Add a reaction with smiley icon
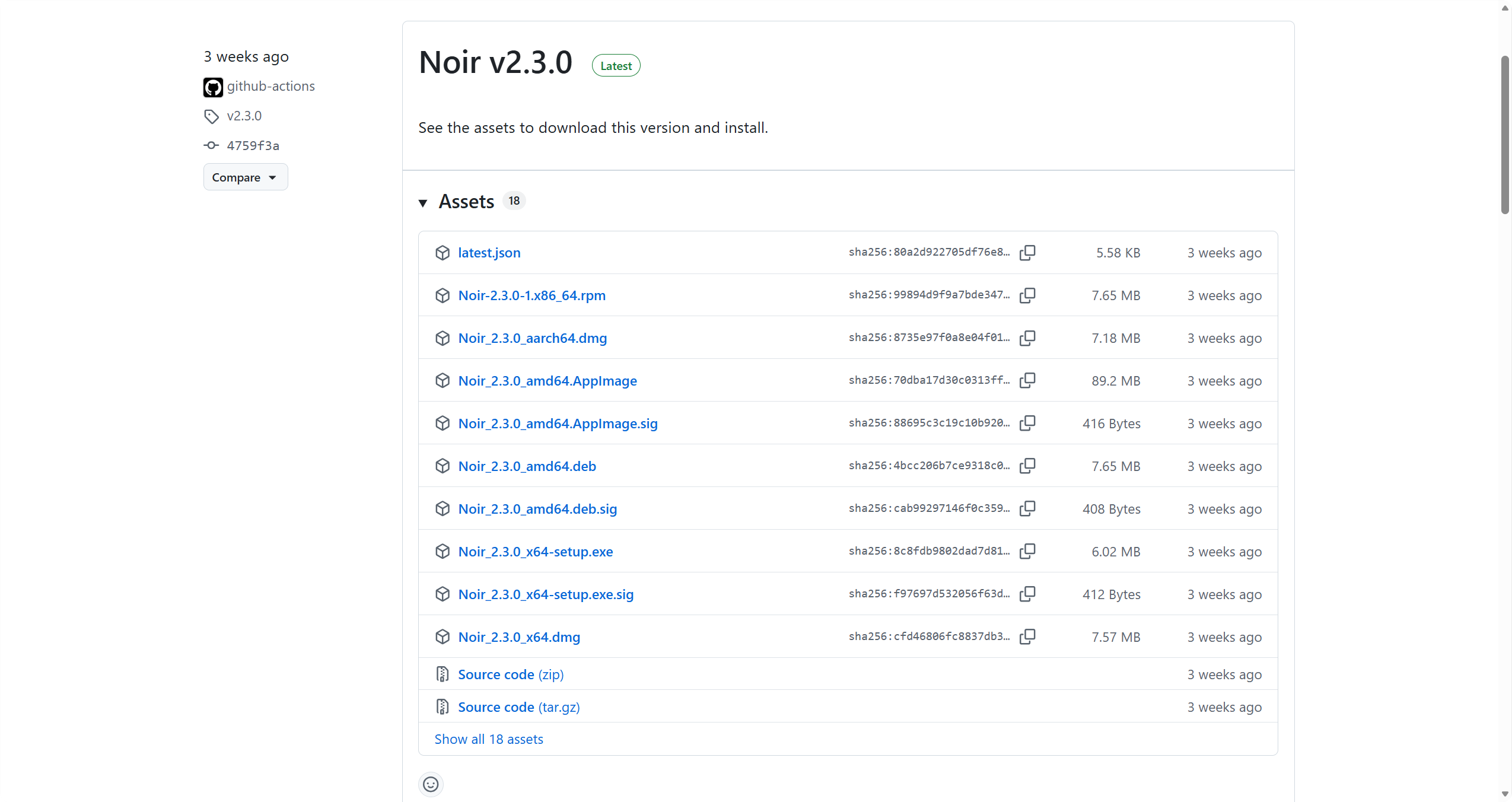Image resolution: width=1512 pixels, height=802 pixels. pos(431,784)
